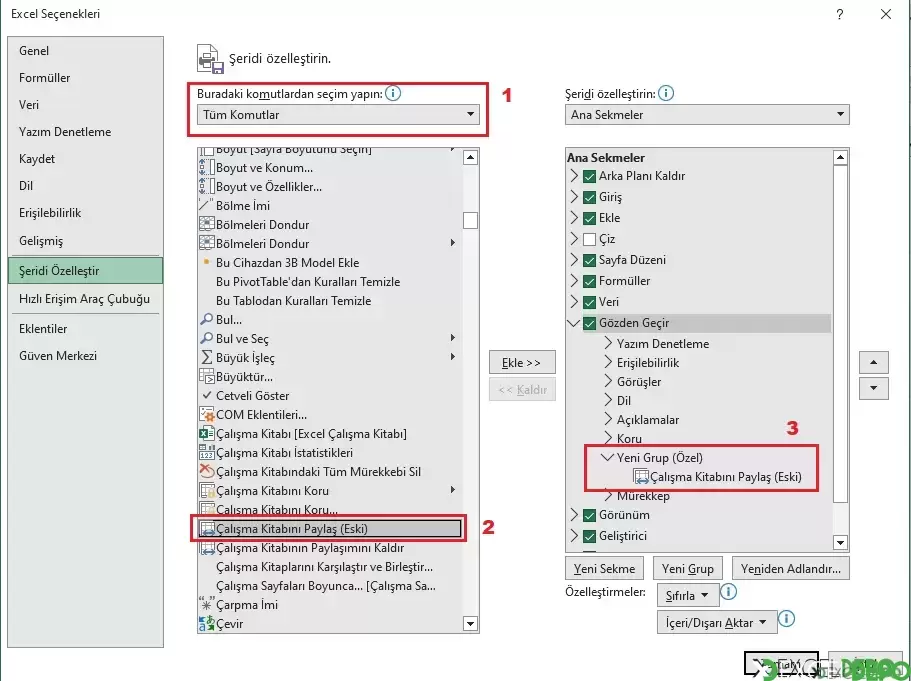Click the Ekle >> button
The height and width of the screenshot is (681, 911).
point(522,363)
